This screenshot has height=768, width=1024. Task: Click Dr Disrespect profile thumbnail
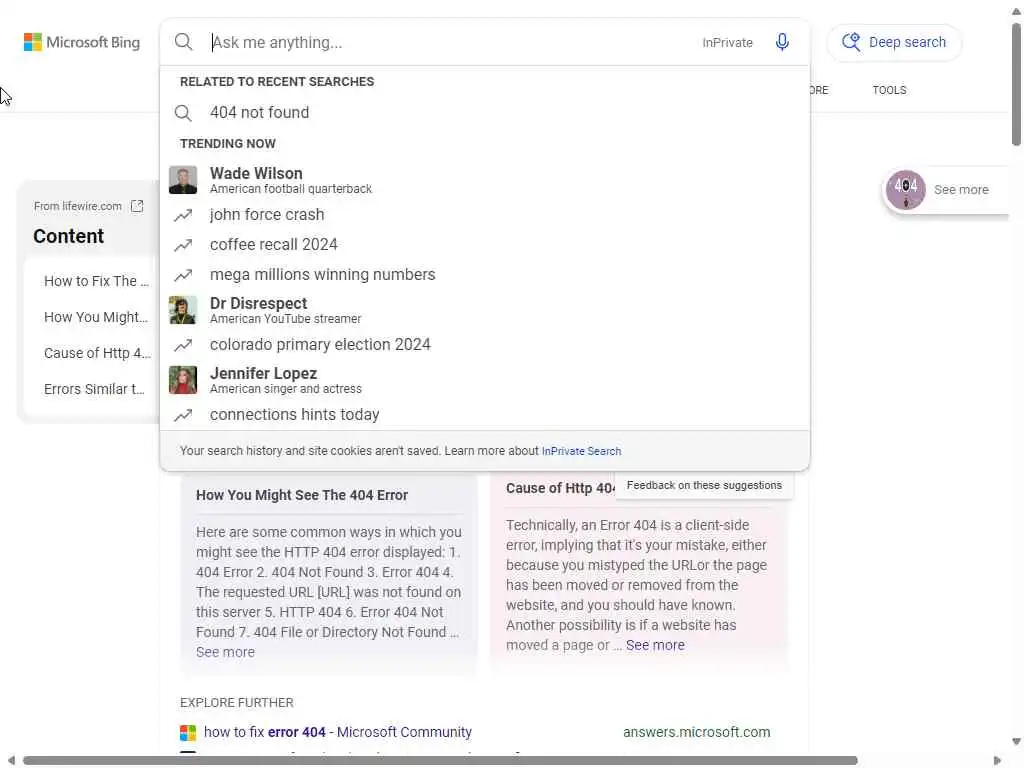coord(183,310)
